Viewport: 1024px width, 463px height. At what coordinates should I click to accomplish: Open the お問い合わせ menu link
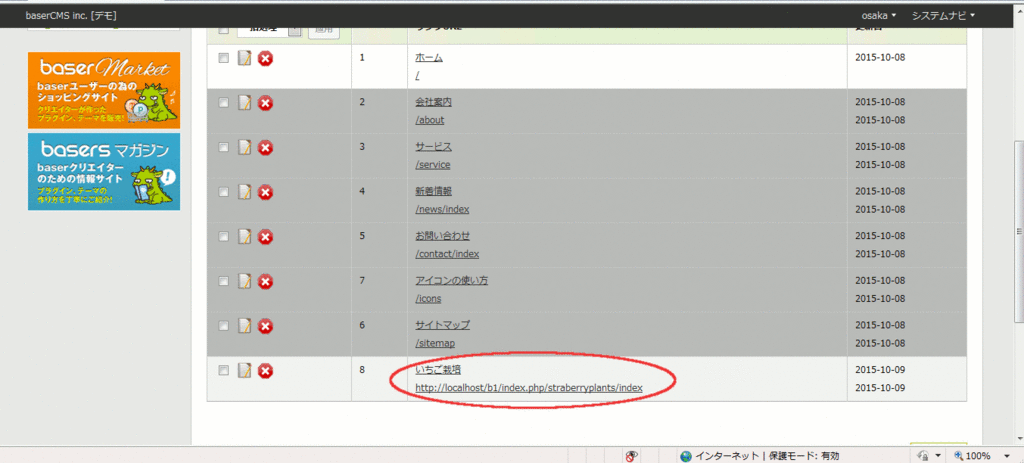click(x=443, y=236)
